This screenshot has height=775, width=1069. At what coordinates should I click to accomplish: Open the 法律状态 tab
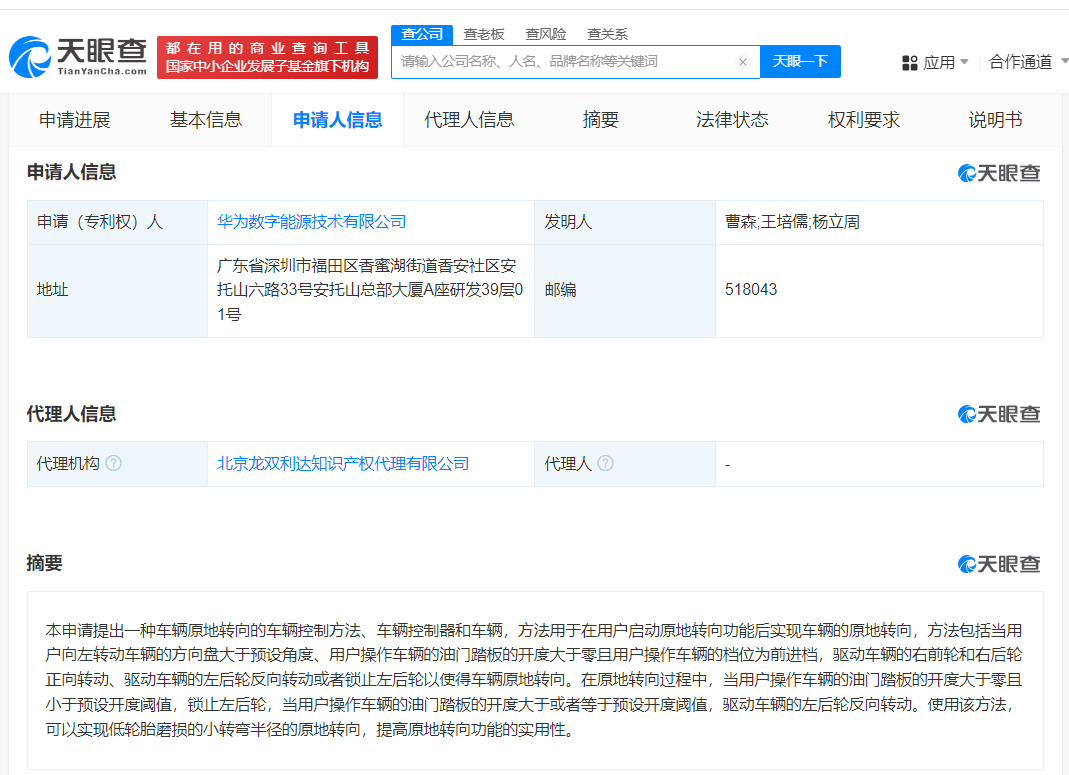pos(732,120)
